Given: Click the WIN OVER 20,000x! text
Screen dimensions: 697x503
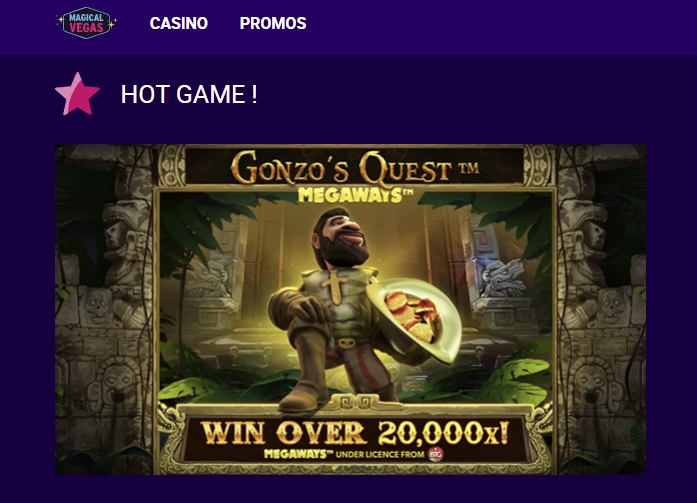Looking at the screenshot, I should coord(355,432).
